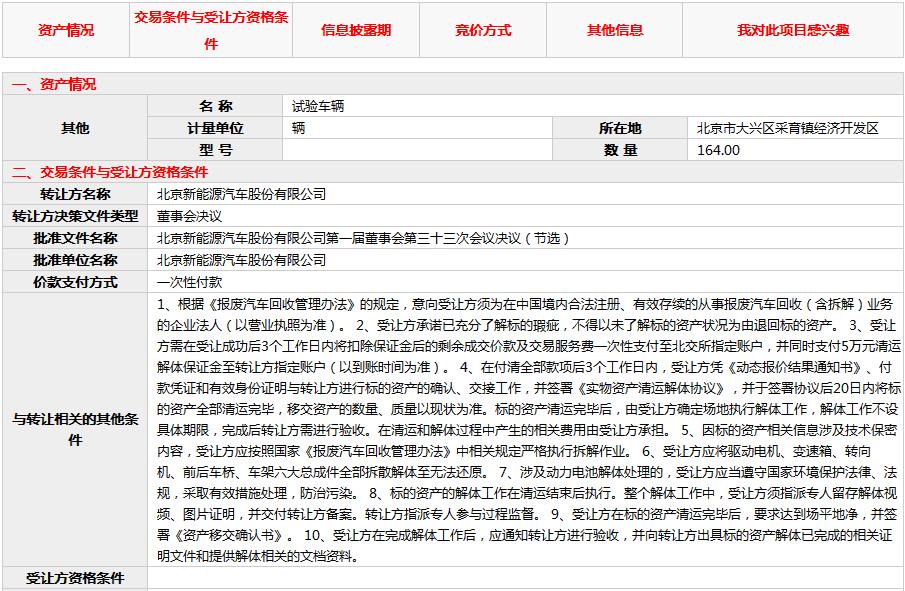Click the 型号 label cell
905x591 pixels.
click(215, 150)
